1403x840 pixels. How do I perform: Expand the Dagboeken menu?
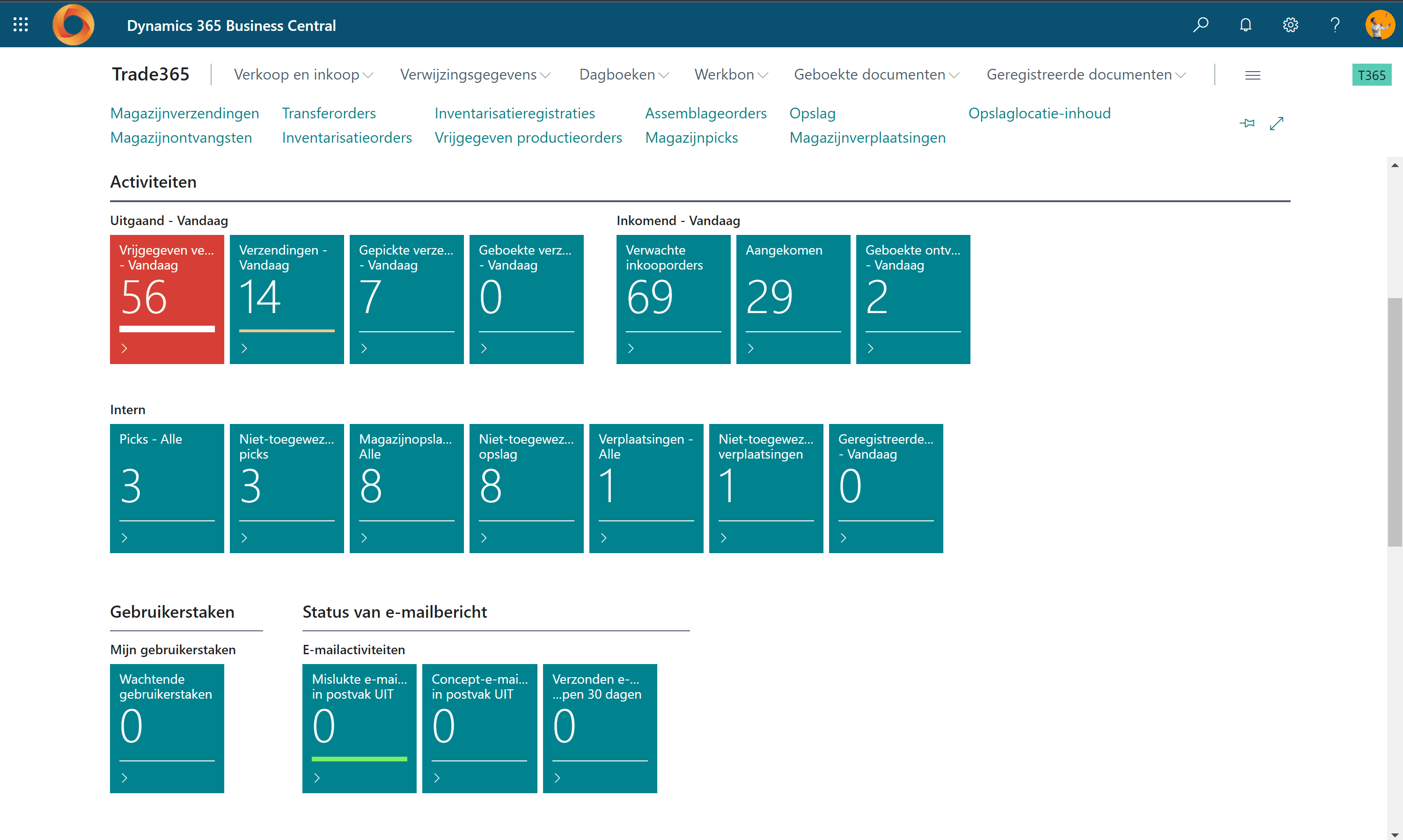[624, 75]
